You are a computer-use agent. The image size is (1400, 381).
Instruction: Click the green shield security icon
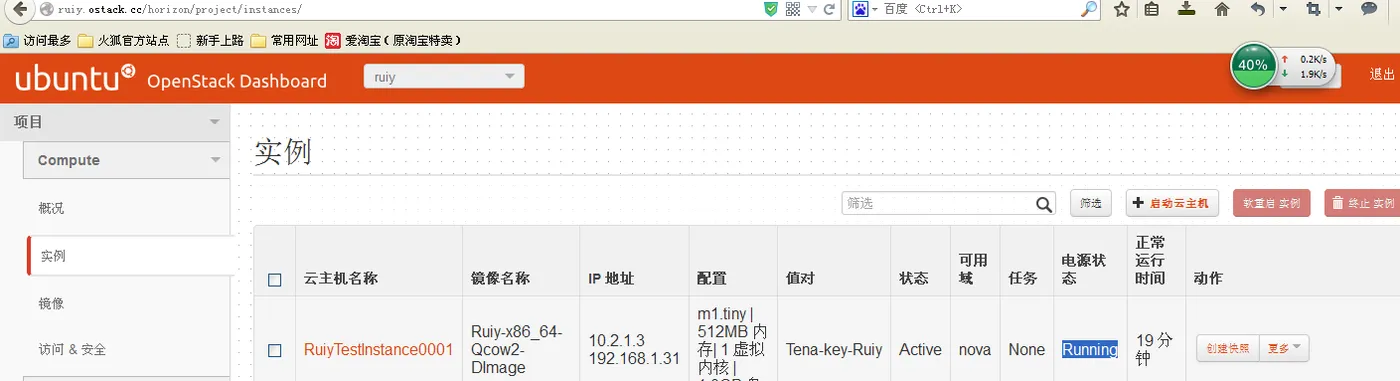coord(770,9)
